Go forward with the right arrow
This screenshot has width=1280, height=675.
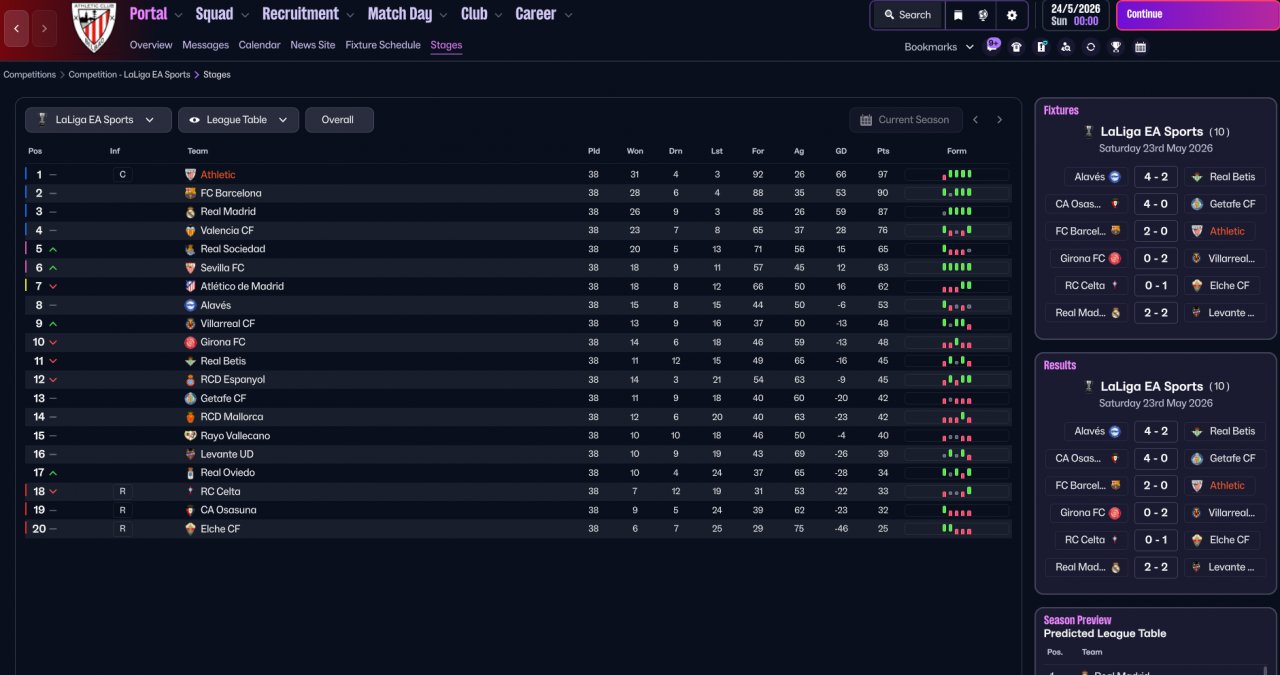click(x=44, y=28)
